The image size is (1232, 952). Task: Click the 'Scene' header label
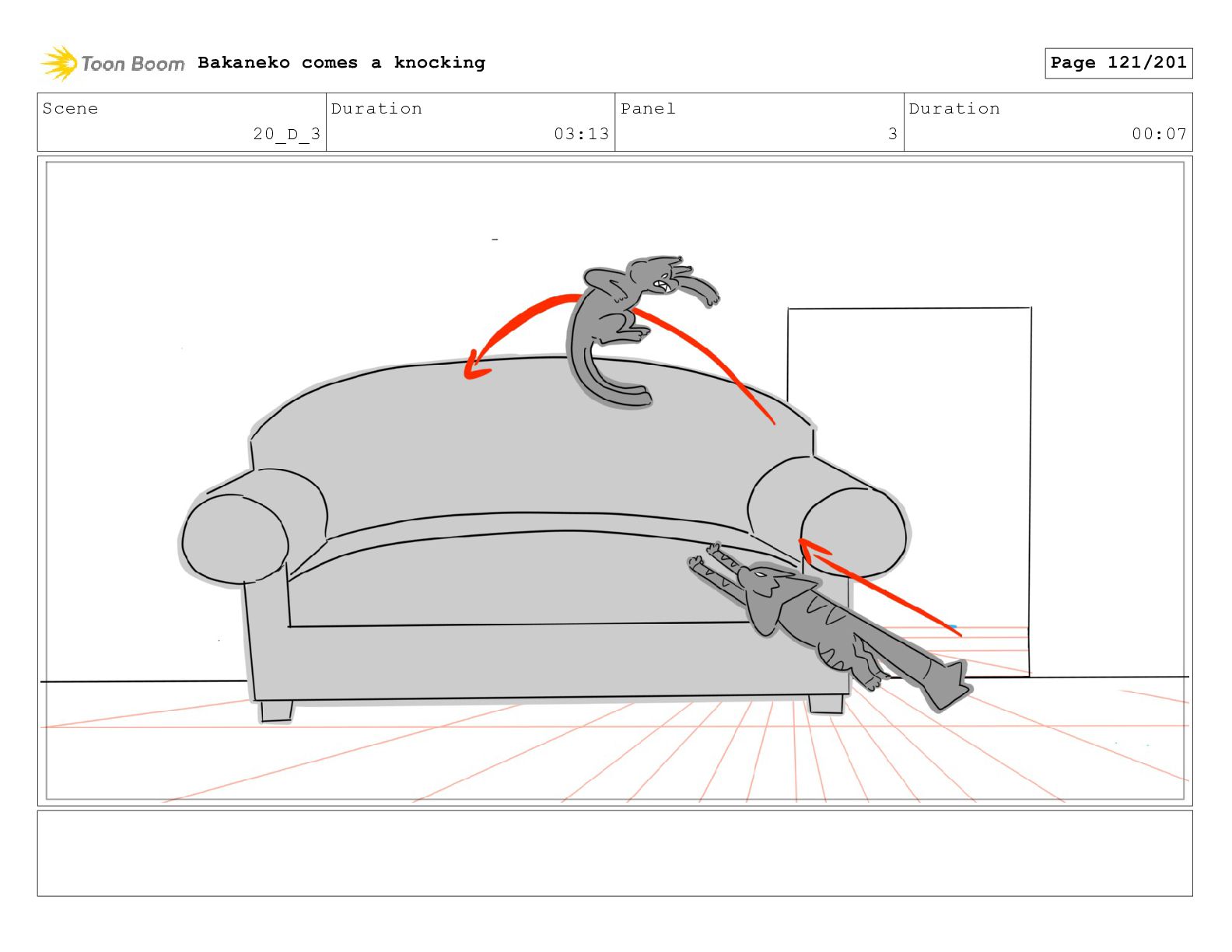(70, 109)
